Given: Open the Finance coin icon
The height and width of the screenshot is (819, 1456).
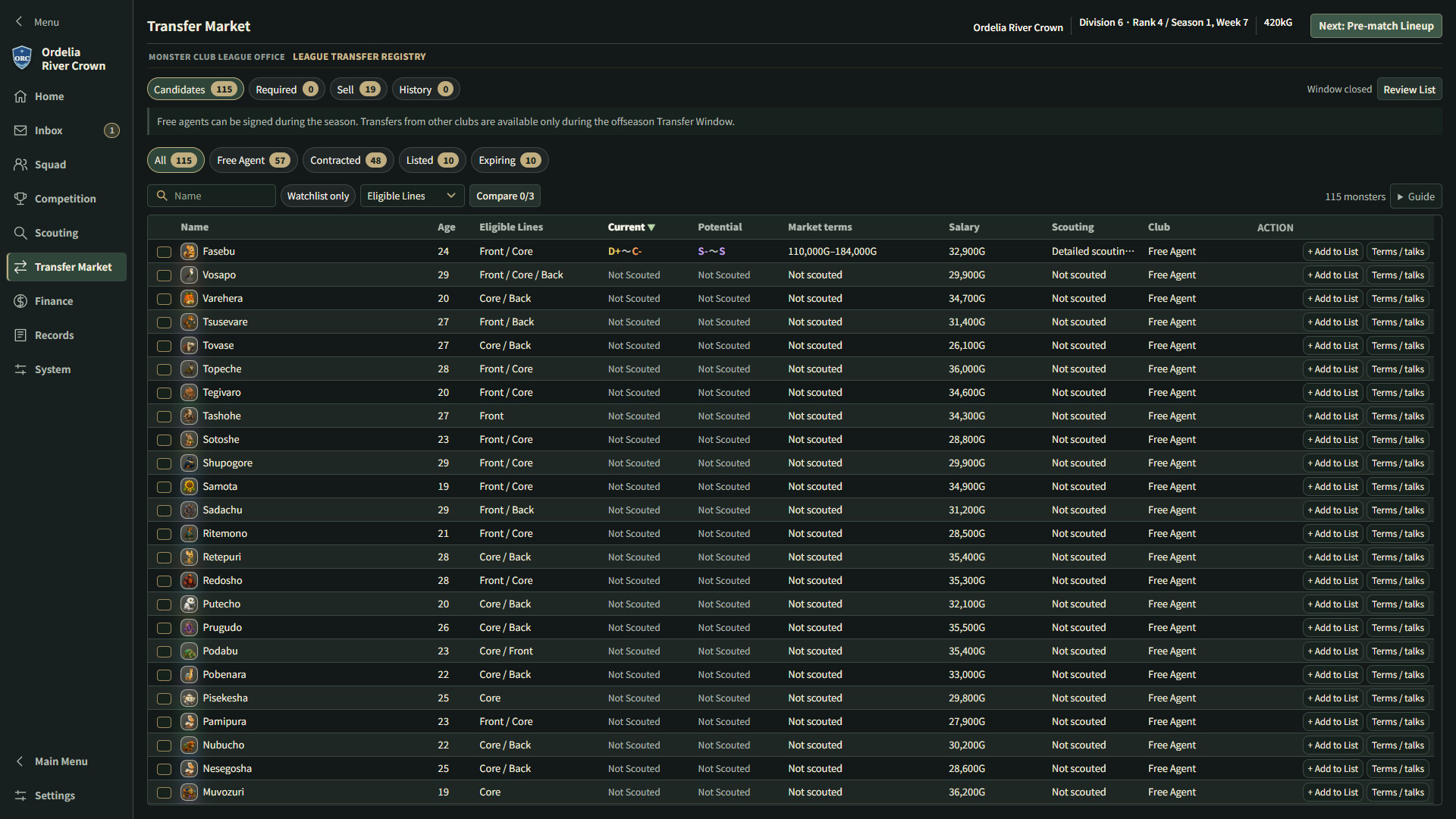Looking at the screenshot, I should [x=20, y=301].
